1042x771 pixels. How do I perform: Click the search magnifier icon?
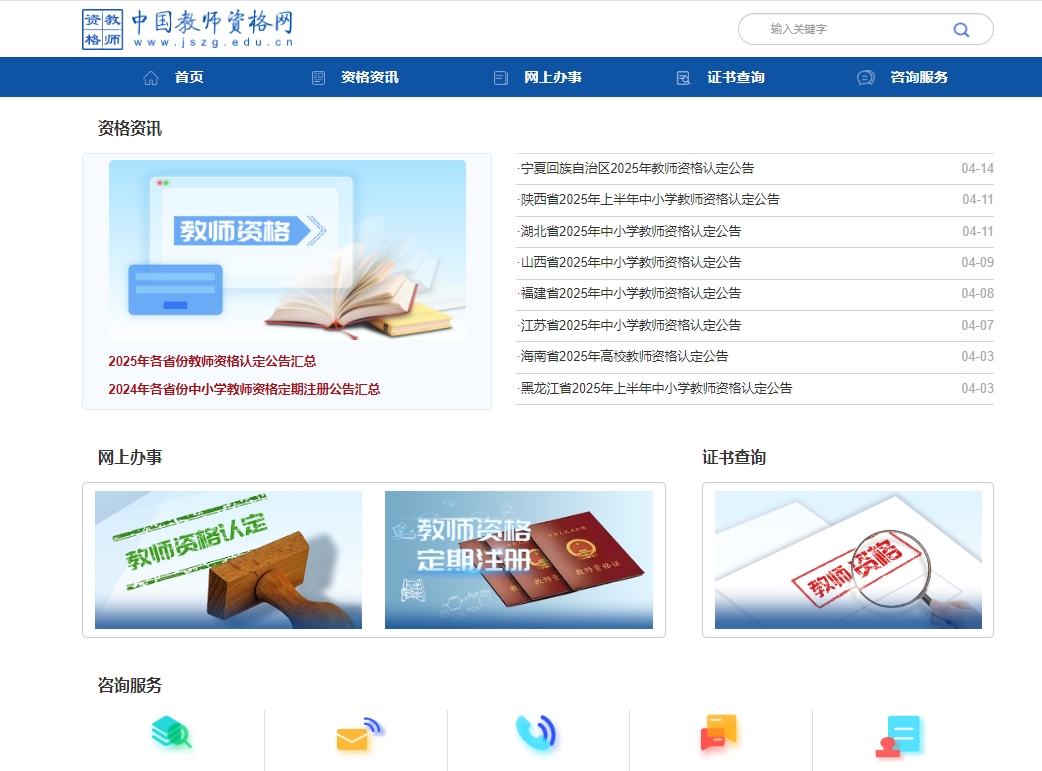point(961,29)
